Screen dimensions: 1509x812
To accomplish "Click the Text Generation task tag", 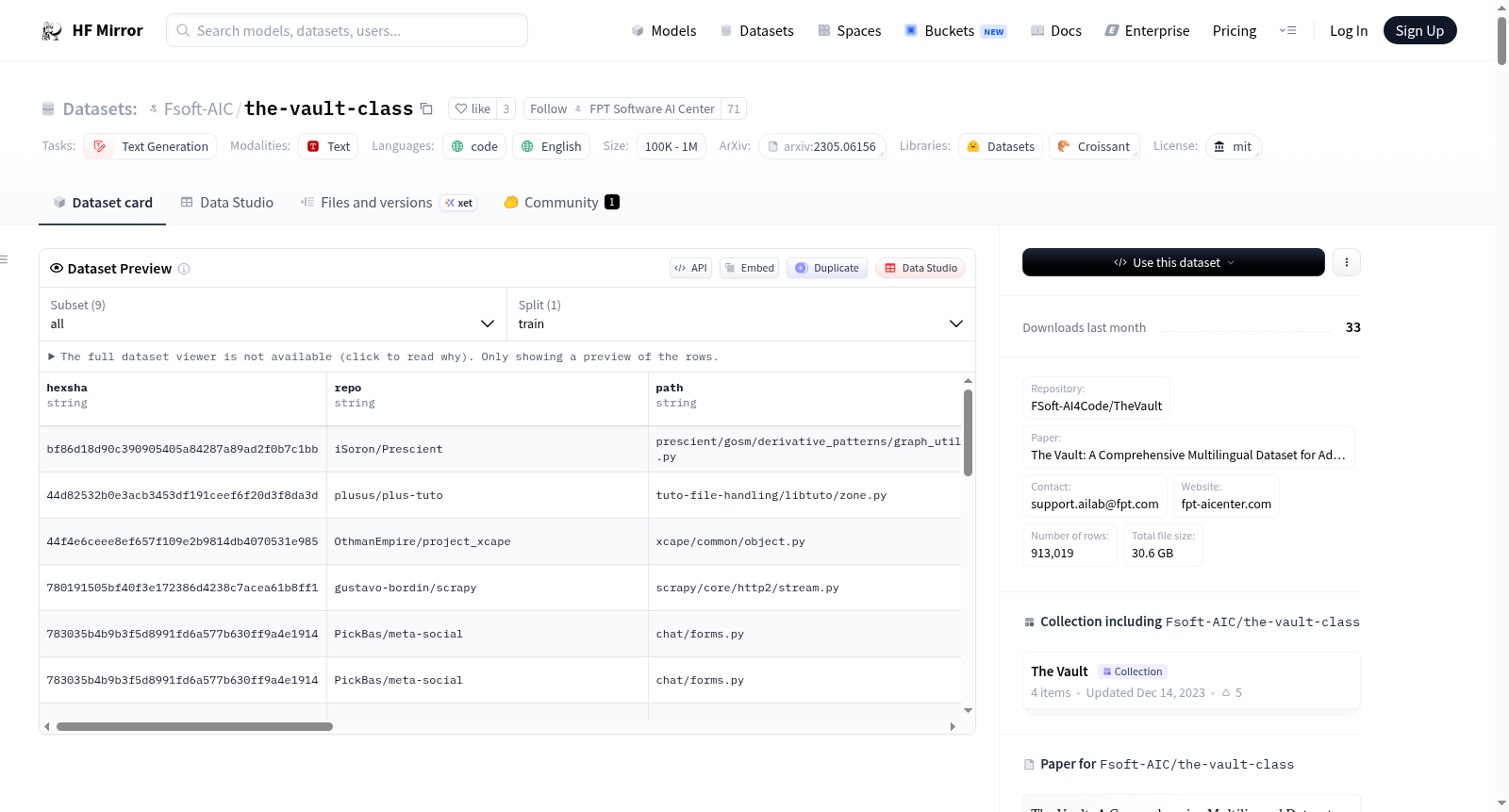I will 150,146.
